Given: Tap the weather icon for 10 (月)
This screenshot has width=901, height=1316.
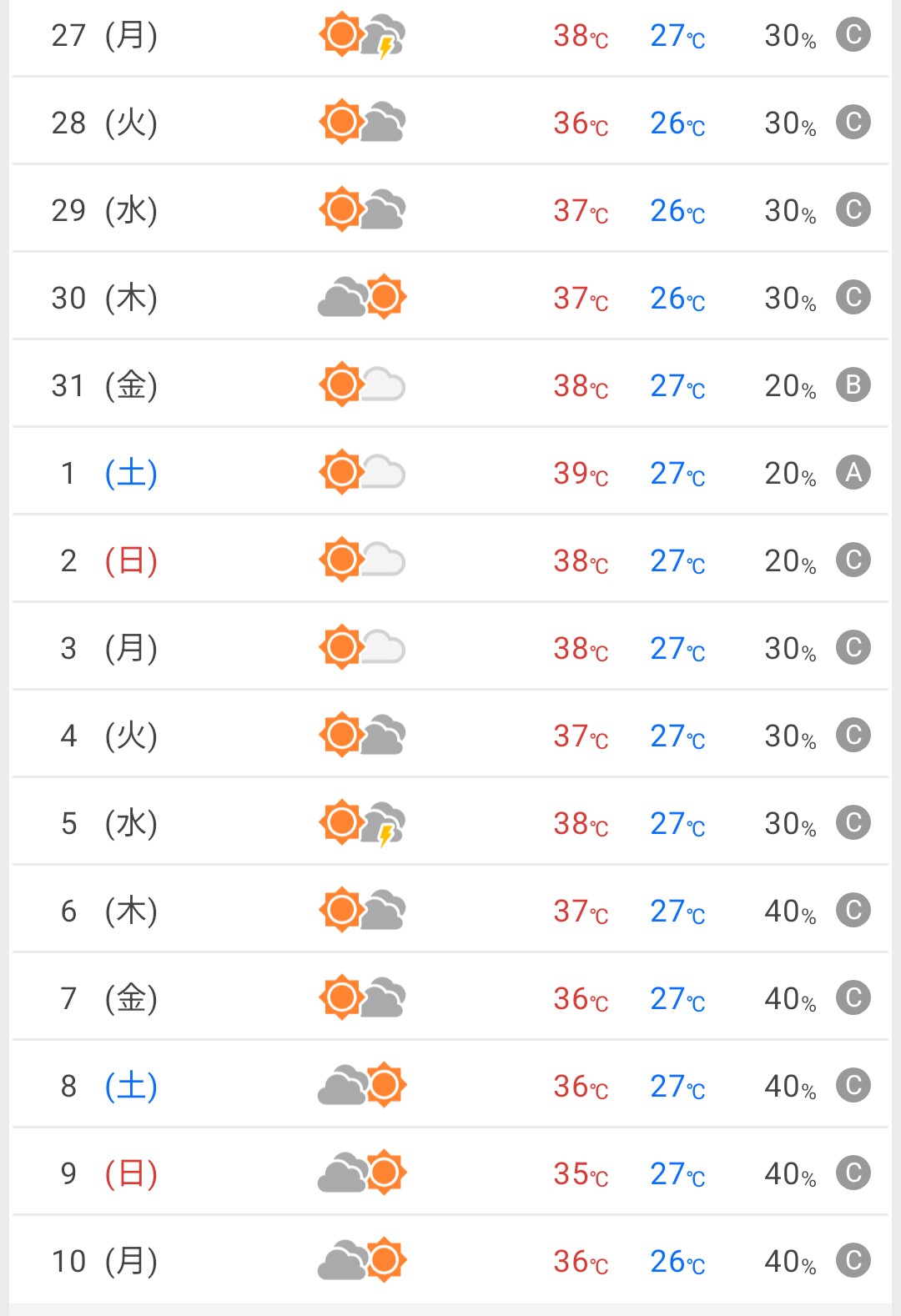Looking at the screenshot, I should (362, 1260).
